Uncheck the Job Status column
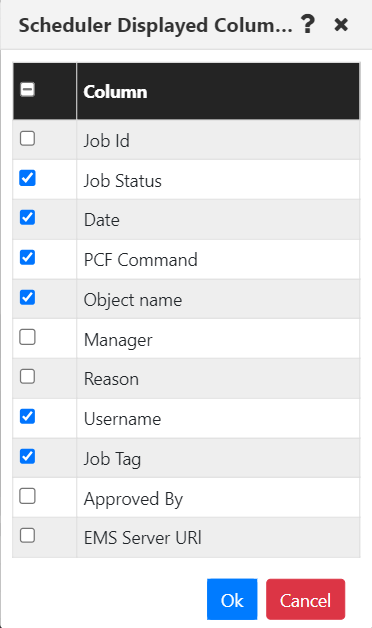This screenshot has height=628, width=372. pos(27,178)
